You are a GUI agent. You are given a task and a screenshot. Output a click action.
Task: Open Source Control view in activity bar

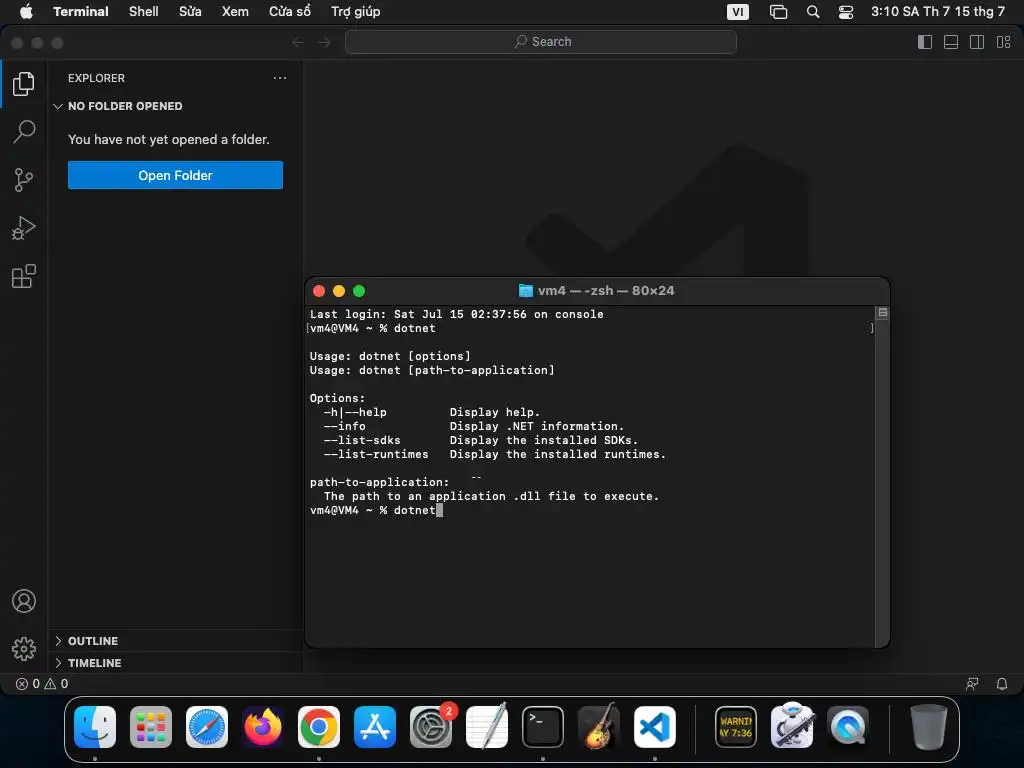24,180
